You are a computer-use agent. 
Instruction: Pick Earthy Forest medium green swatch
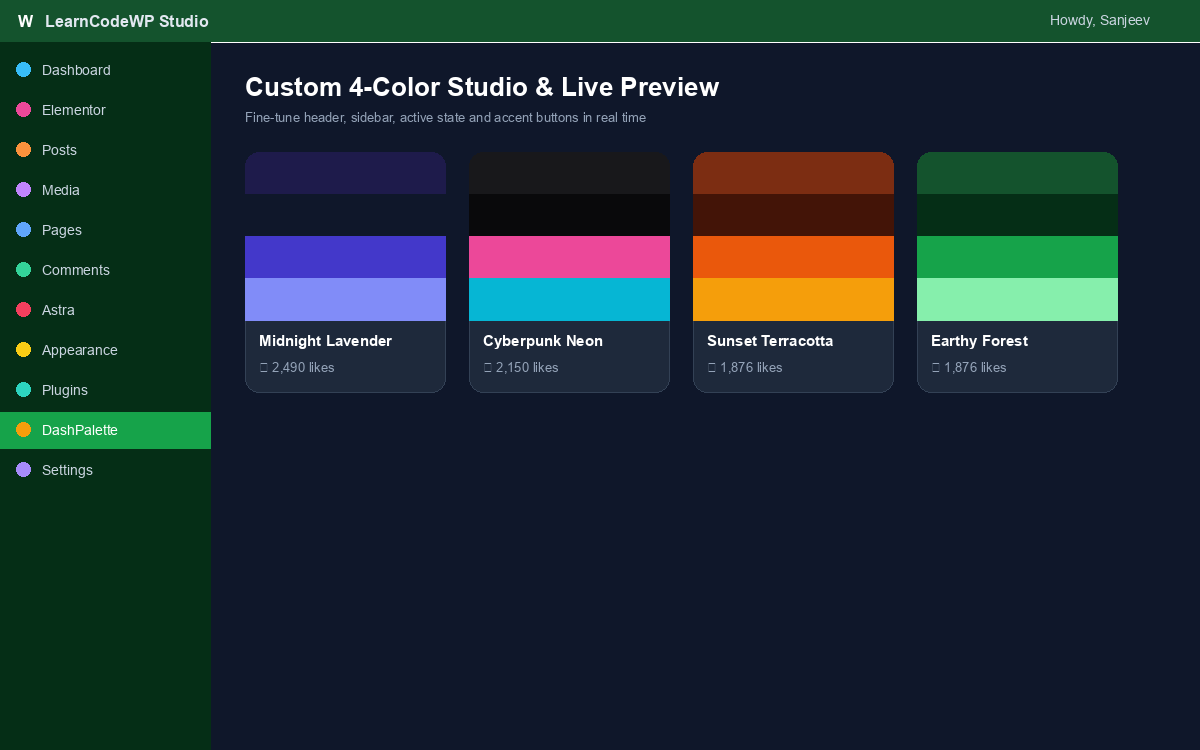[x=1017, y=257]
